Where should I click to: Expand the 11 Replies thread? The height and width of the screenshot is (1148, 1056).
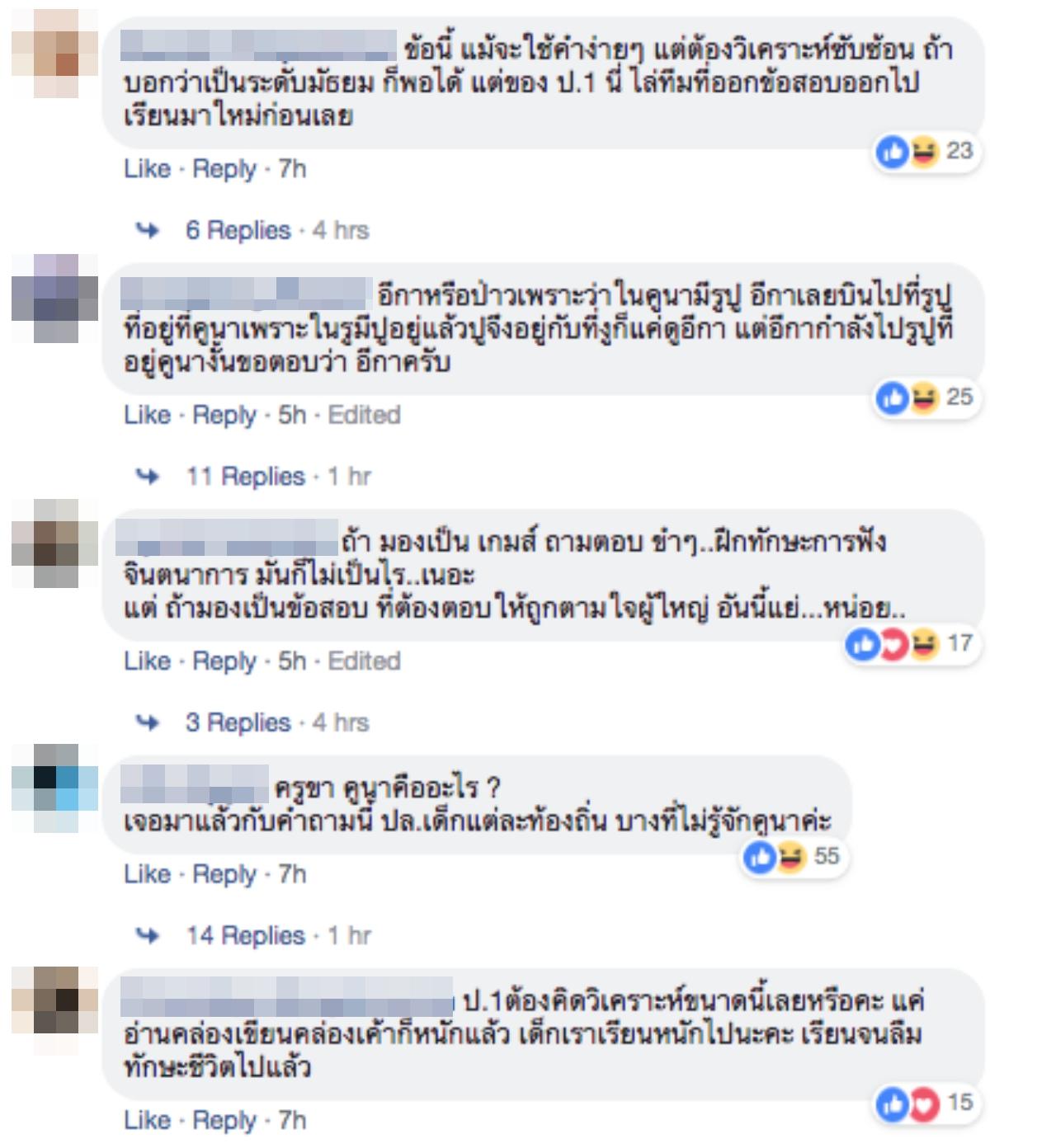tap(245, 476)
